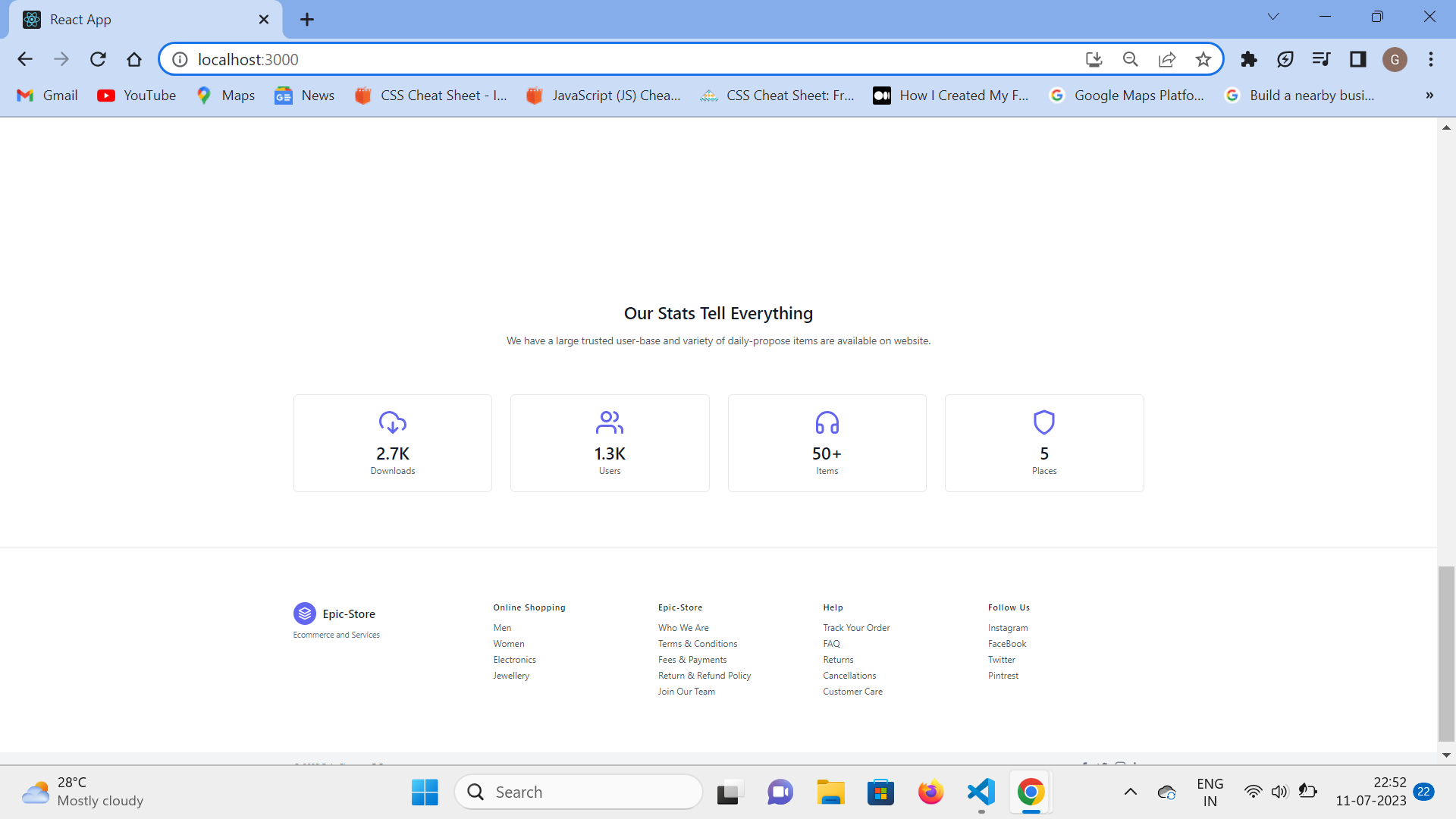Toggle the browser side panel
The width and height of the screenshot is (1456, 819).
[1357, 59]
